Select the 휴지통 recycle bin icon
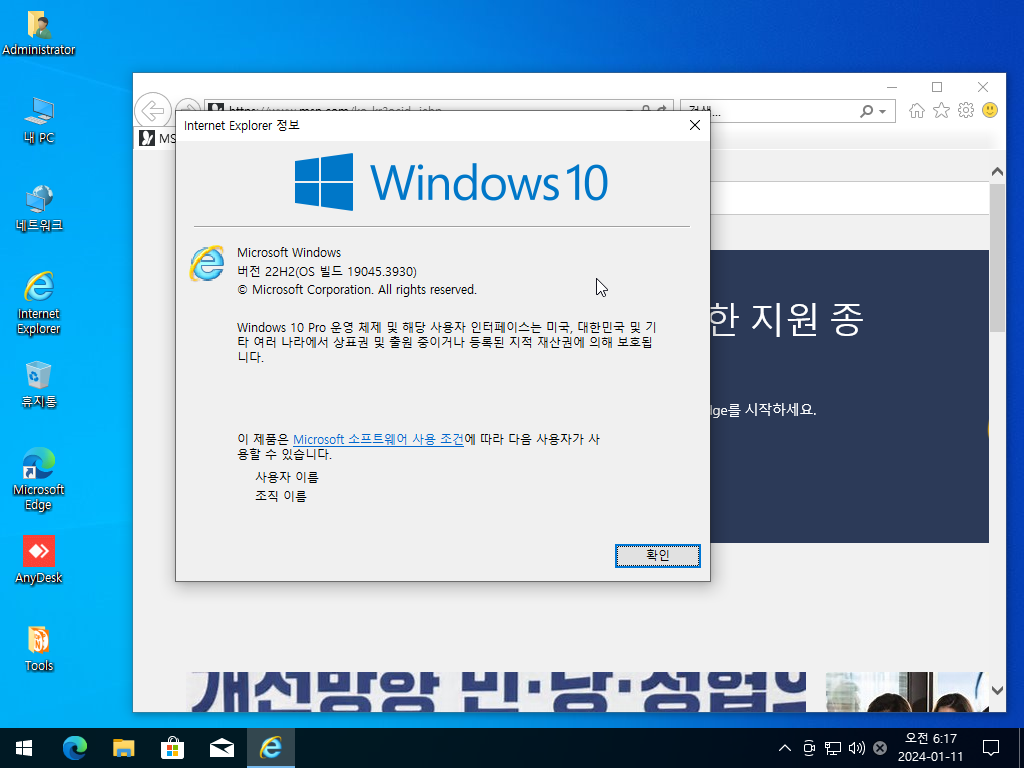The height and width of the screenshot is (768, 1024). point(39,385)
